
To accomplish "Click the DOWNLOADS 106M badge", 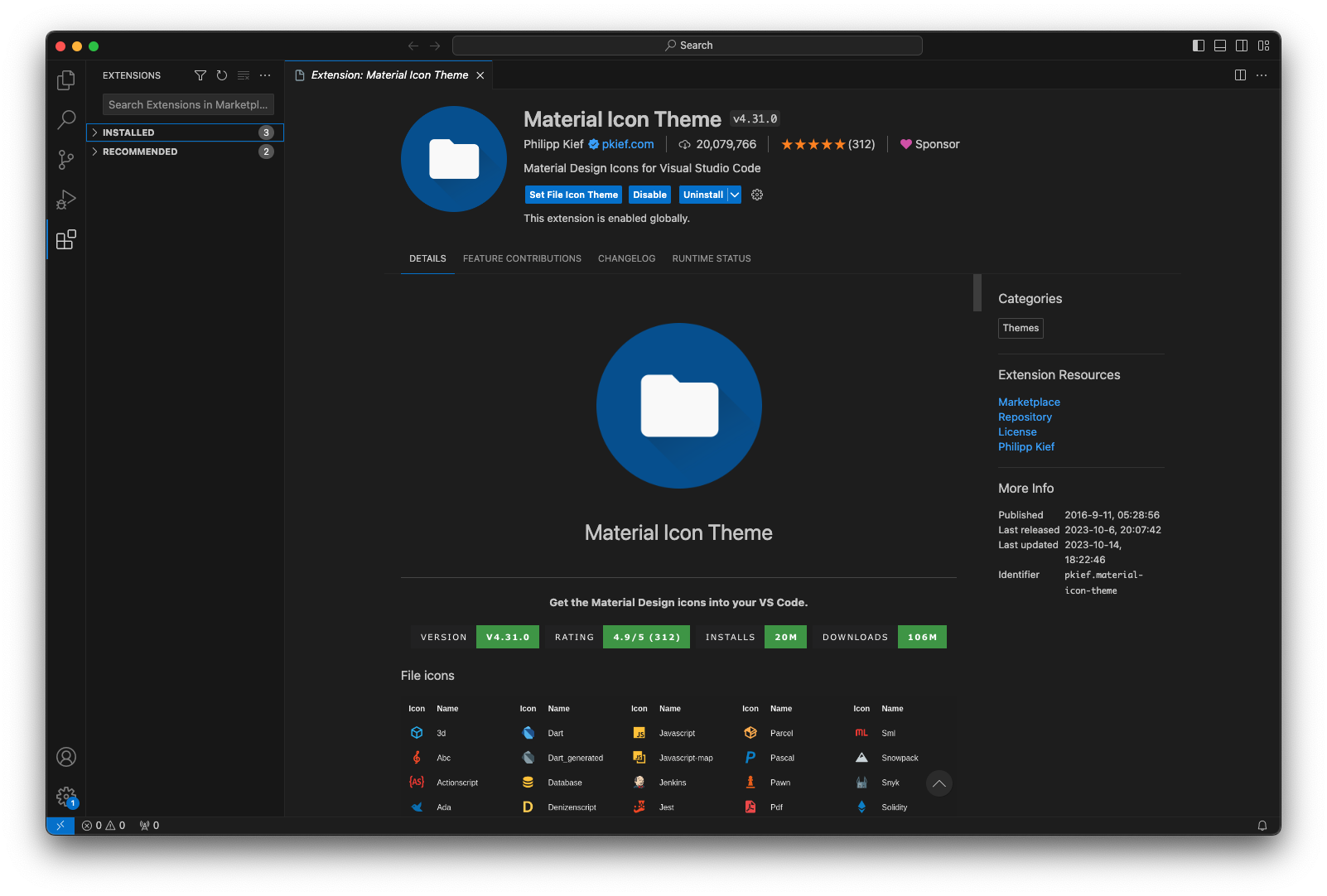I will 880,637.
